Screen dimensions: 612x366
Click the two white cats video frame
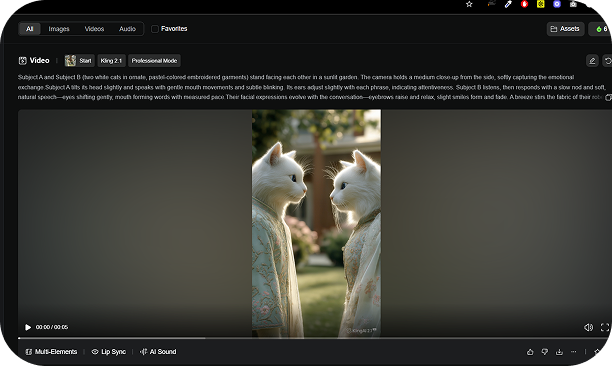click(316, 223)
